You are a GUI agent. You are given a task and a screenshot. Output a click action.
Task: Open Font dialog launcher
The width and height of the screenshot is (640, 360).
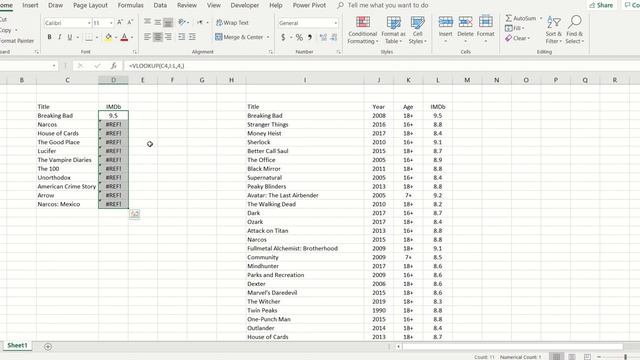pos(135,52)
